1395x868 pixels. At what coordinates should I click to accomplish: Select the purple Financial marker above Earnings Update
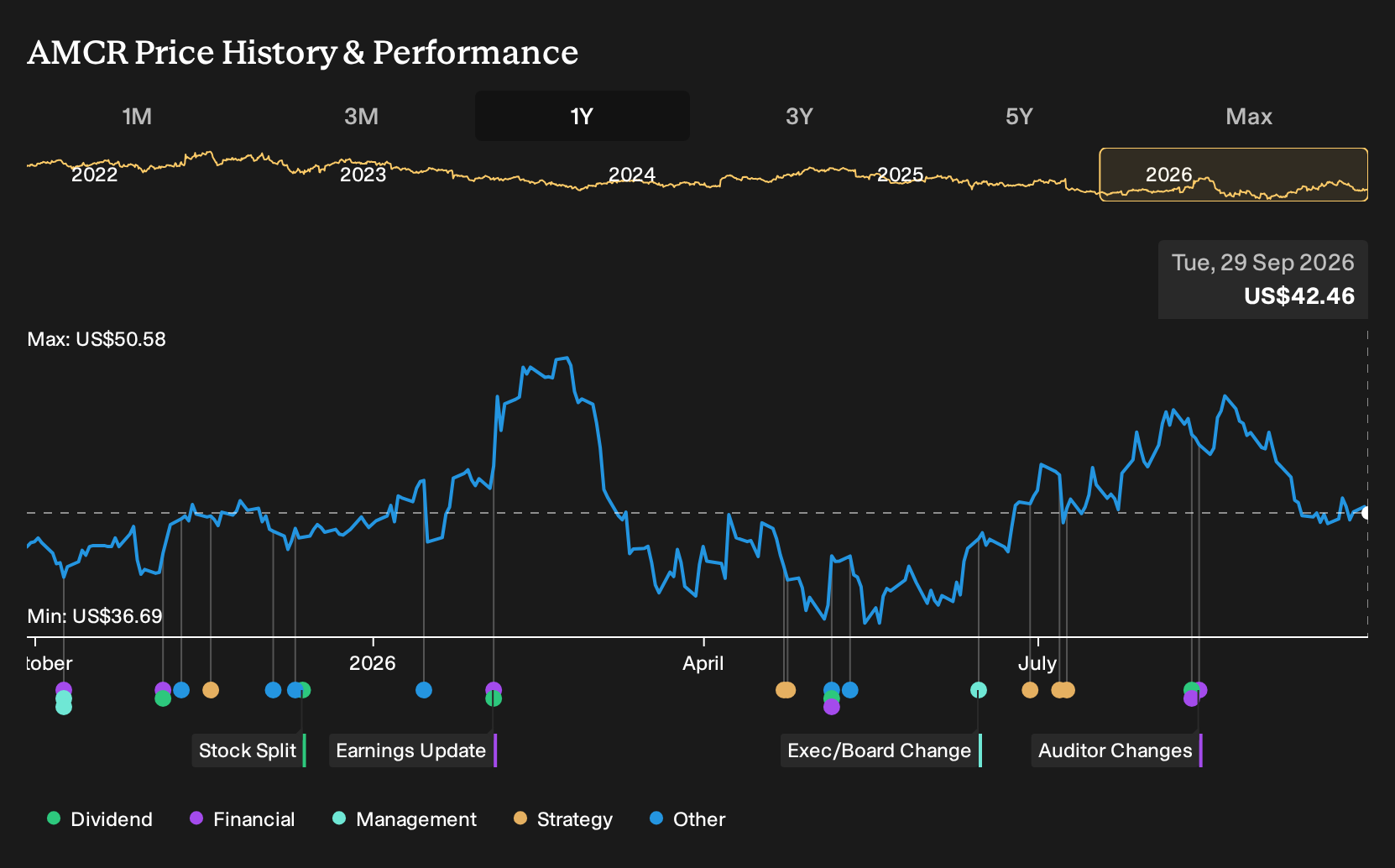pyautogui.click(x=494, y=688)
